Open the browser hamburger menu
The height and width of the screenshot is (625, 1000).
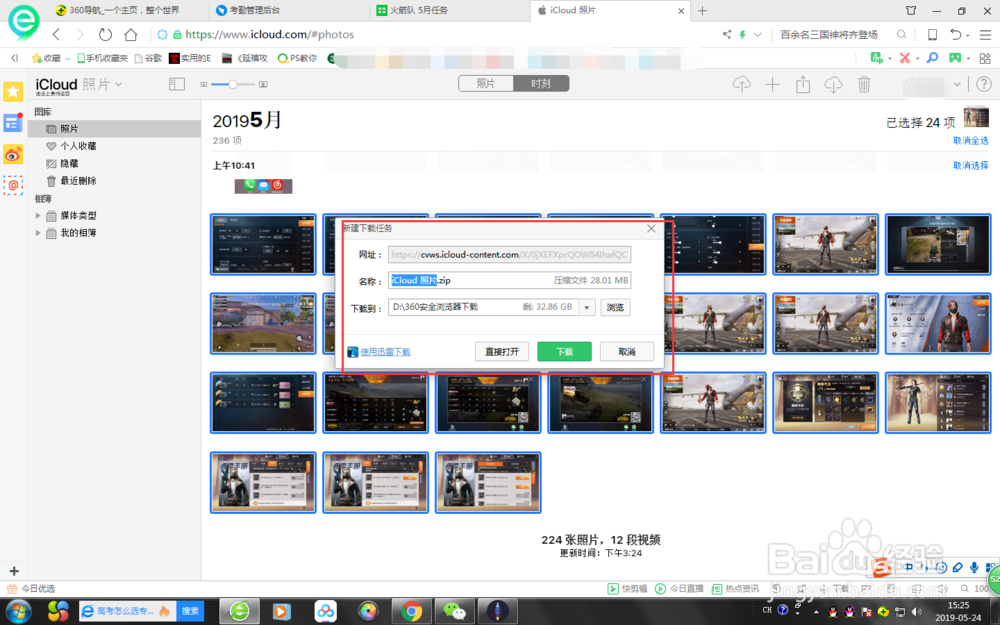tap(985, 34)
